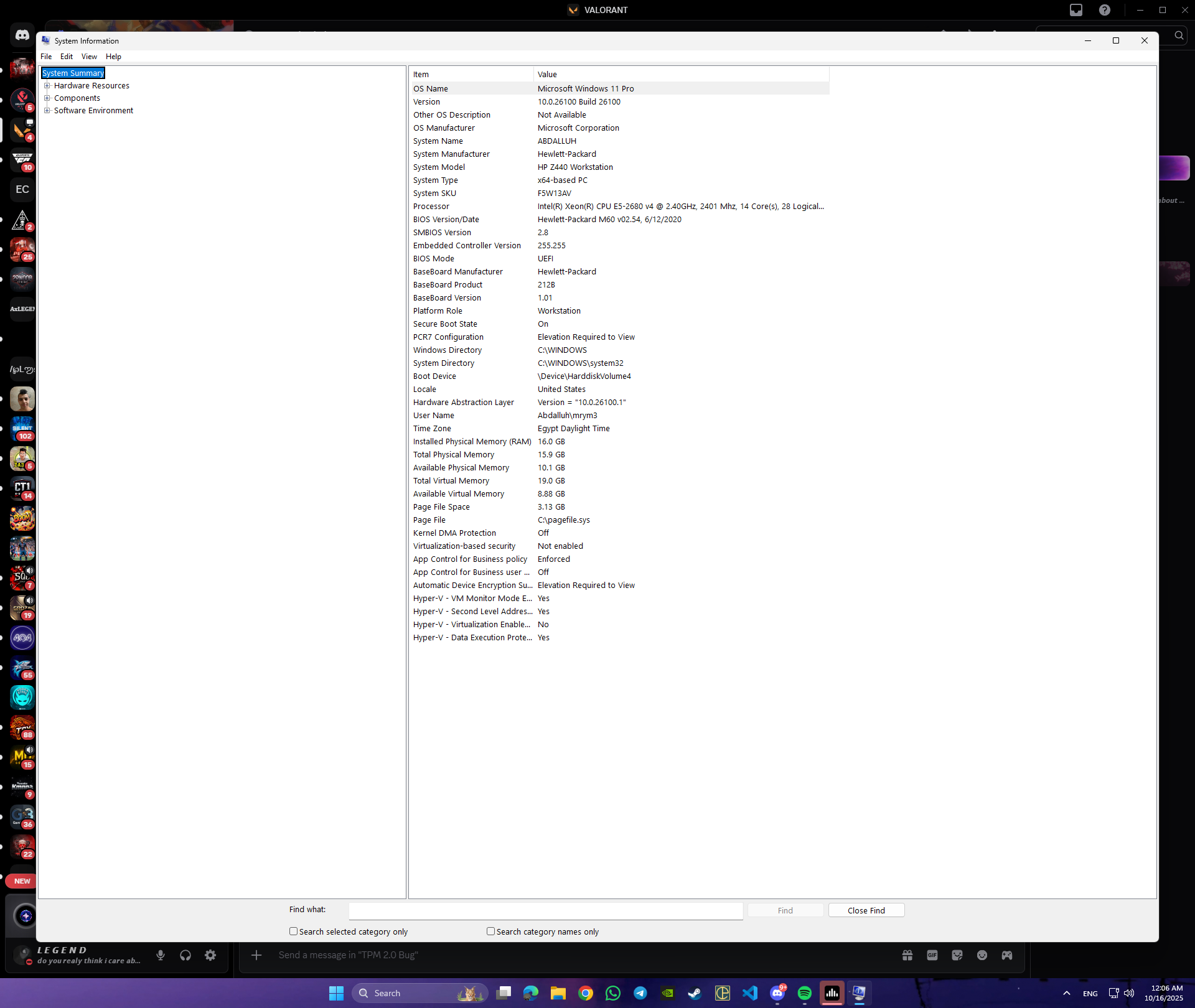Open Steam from the taskbar
The image size is (1195, 1008).
pos(695,993)
